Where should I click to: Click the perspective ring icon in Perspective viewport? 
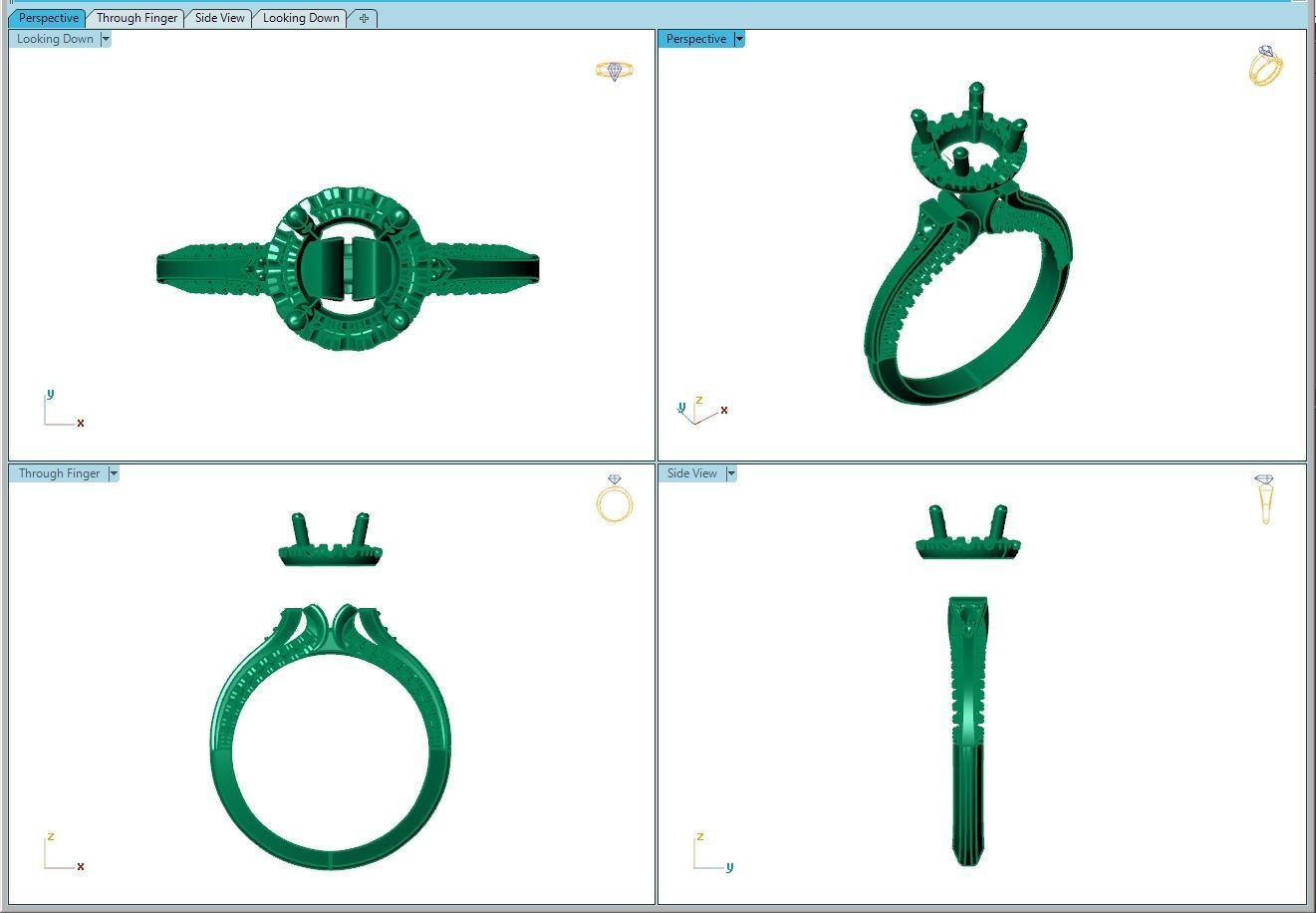click(1265, 66)
